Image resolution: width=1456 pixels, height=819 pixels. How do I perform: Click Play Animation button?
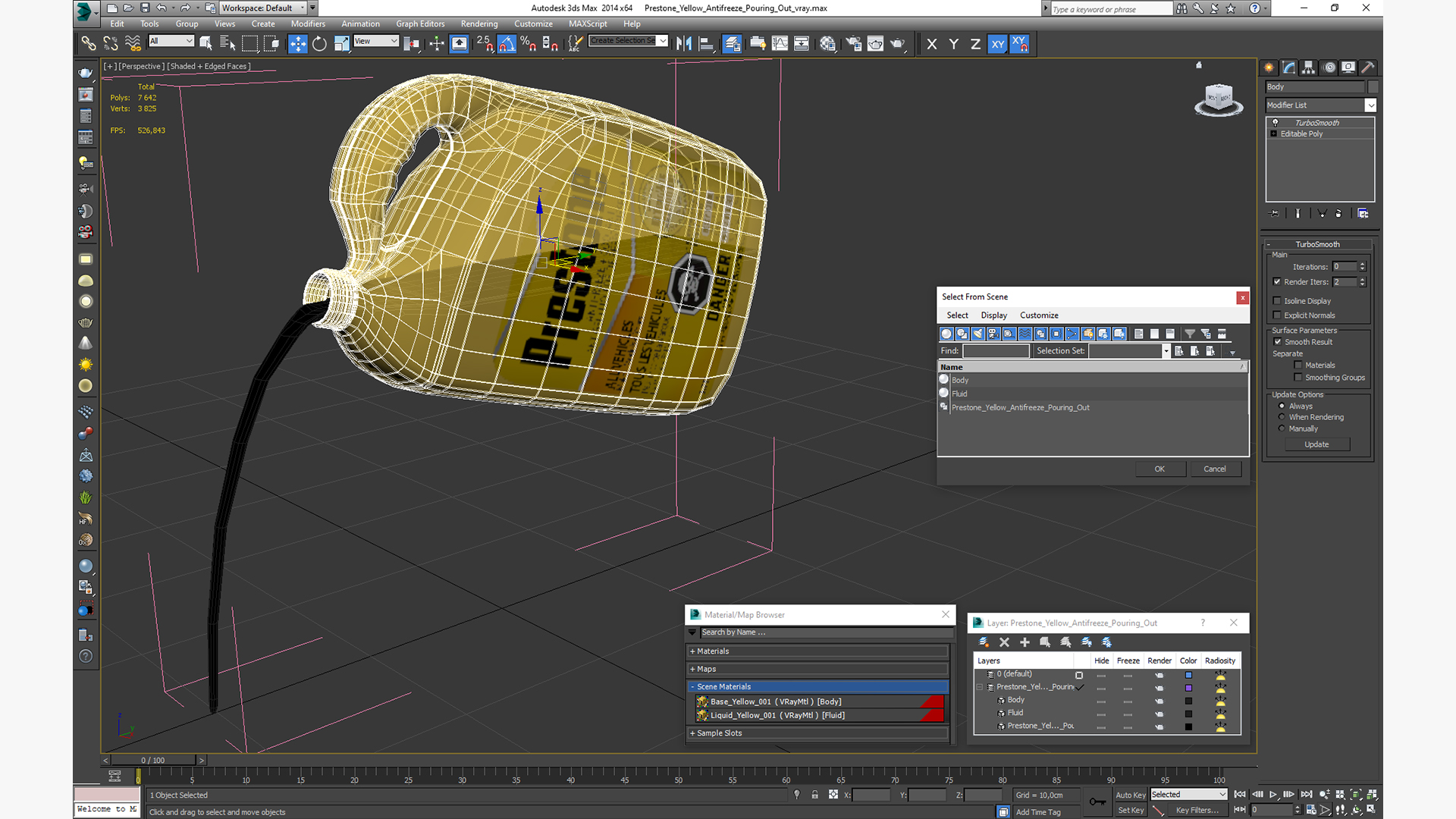click(x=1273, y=795)
